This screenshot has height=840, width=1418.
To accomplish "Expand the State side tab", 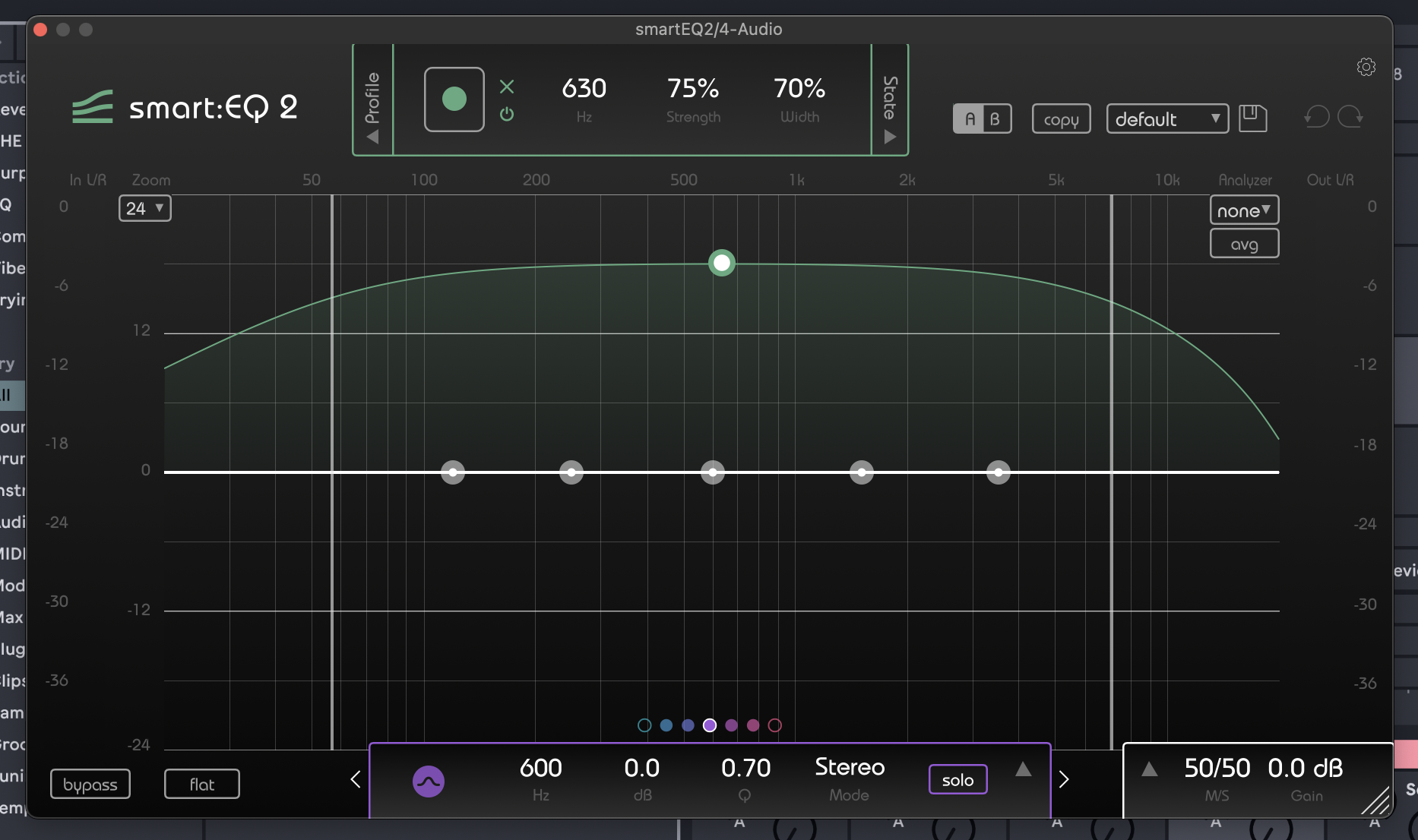I will [x=890, y=100].
